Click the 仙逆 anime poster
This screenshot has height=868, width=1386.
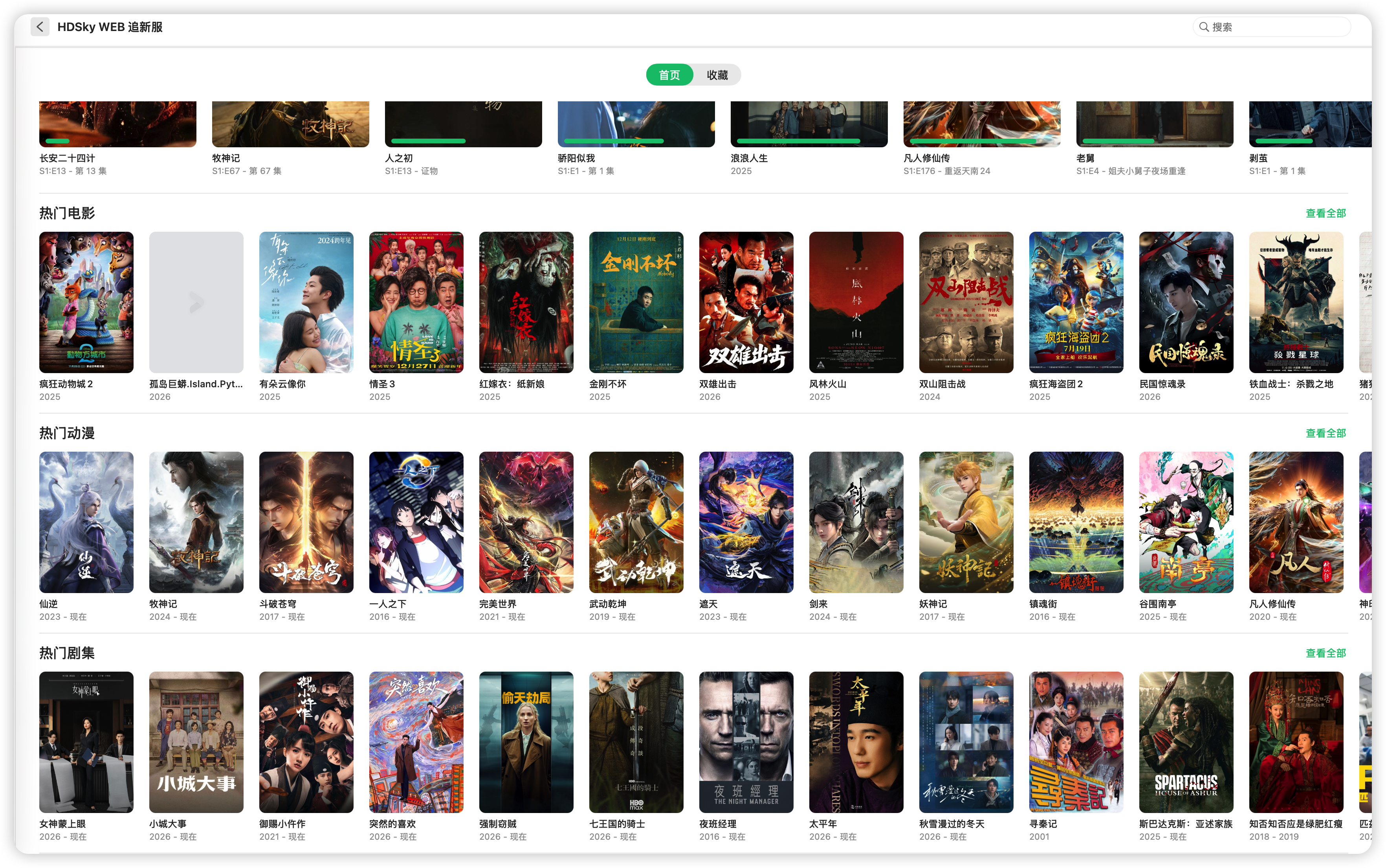tap(86, 522)
